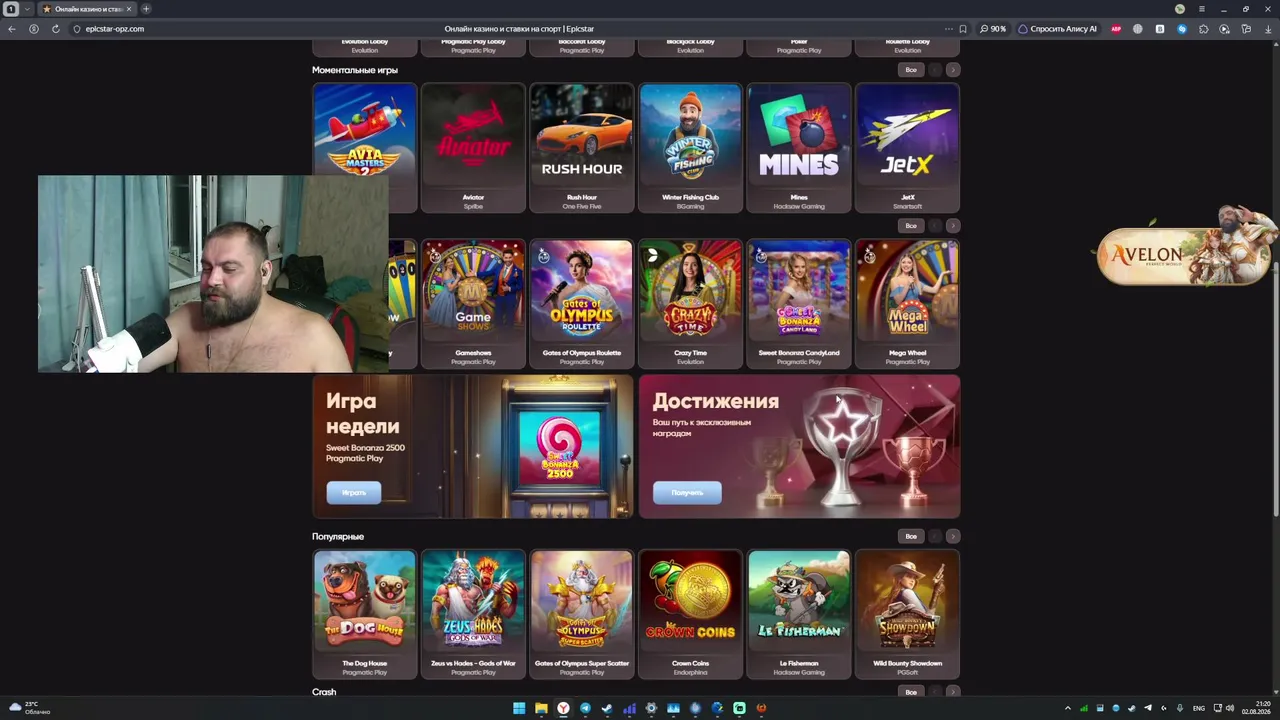Click Все button for Моментальные игры
The height and width of the screenshot is (720, 1280).
click(911, 70)
